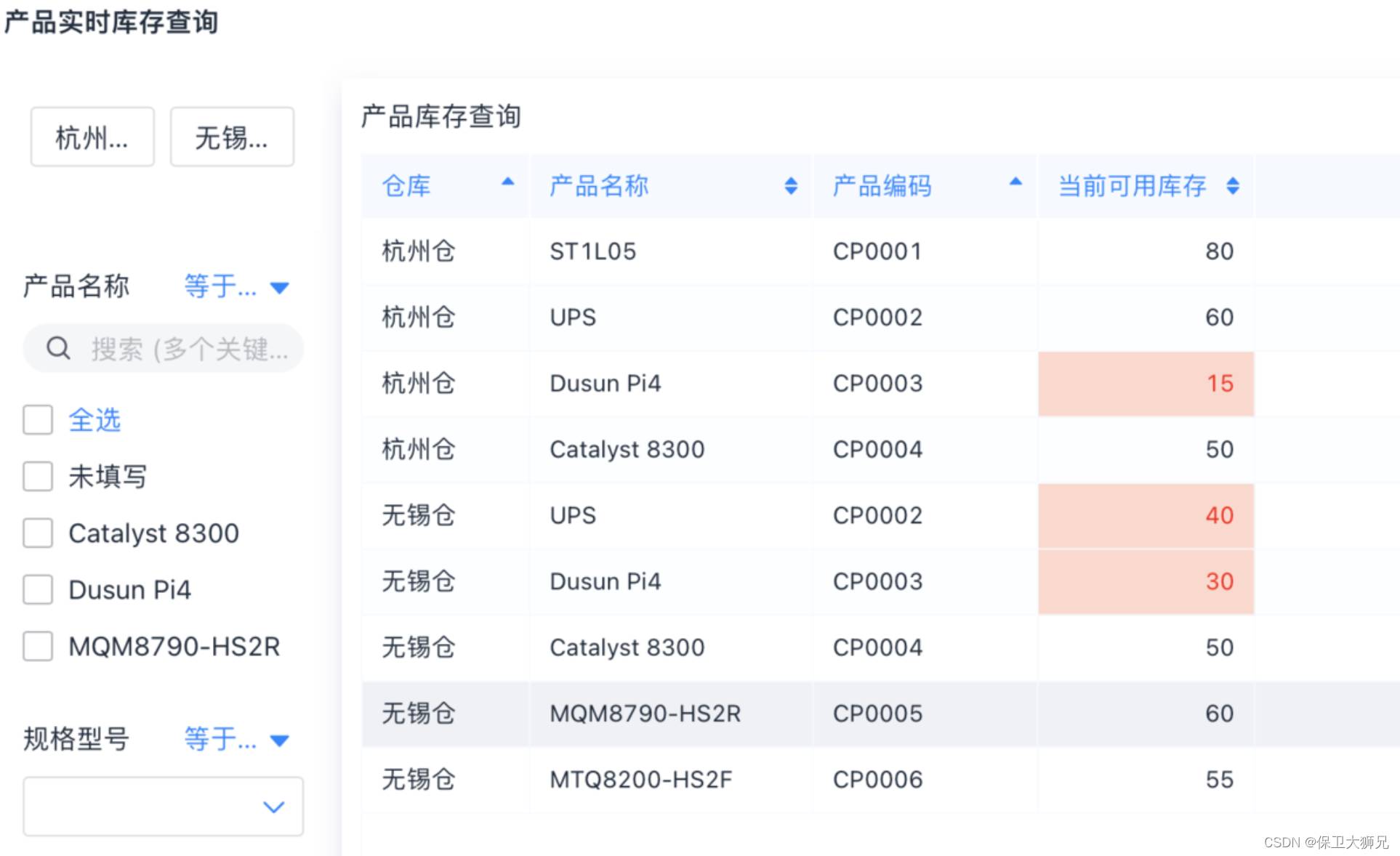
Task: Select the Dusun Pi4 checkbox
Action: click(x=38, y=590)
